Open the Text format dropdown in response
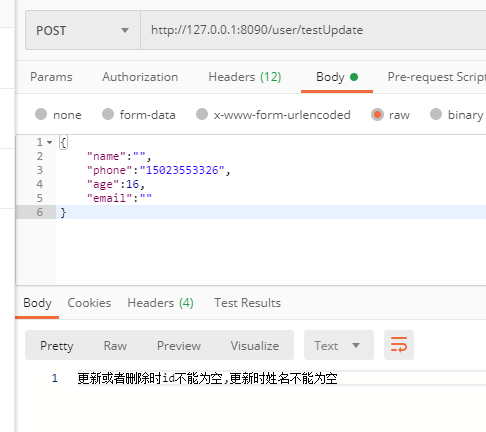 coord(339,345)
